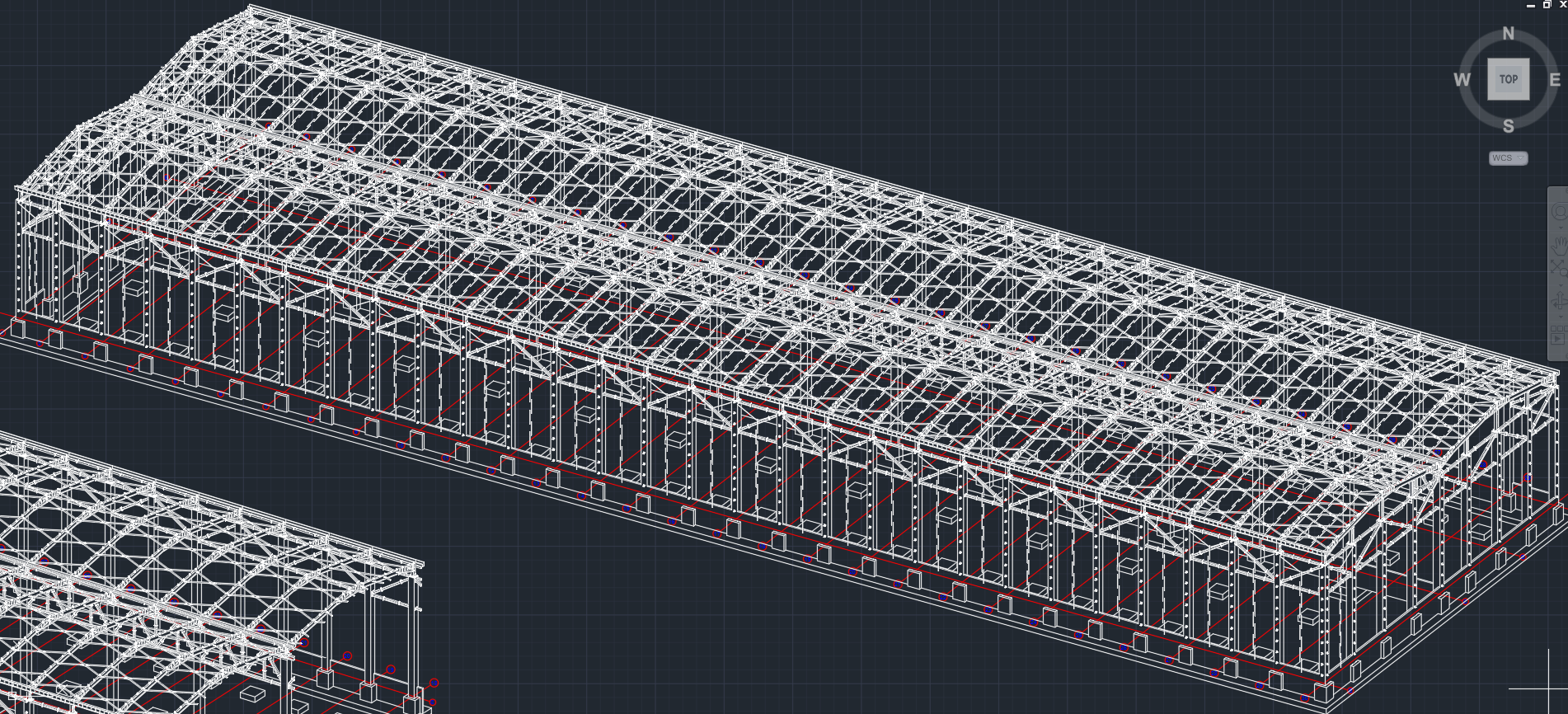The height and width of the screenshot is (714, 1568).
Task: Click the E compass direction letter
Action: point(1555,80)
